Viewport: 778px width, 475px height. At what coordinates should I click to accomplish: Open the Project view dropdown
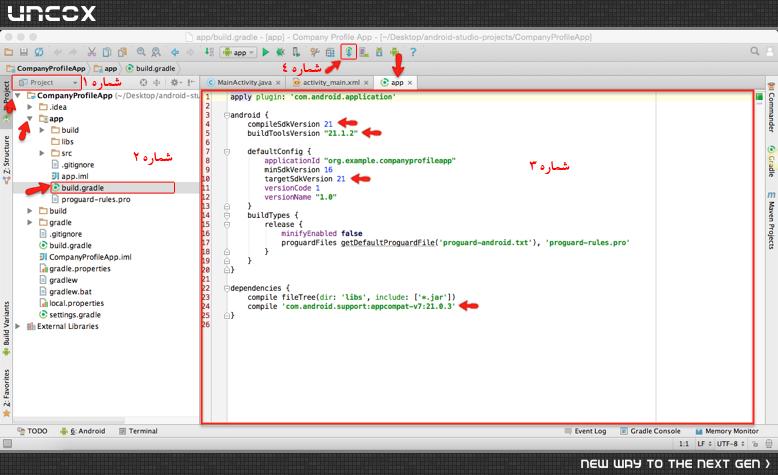tap(49, 82)
